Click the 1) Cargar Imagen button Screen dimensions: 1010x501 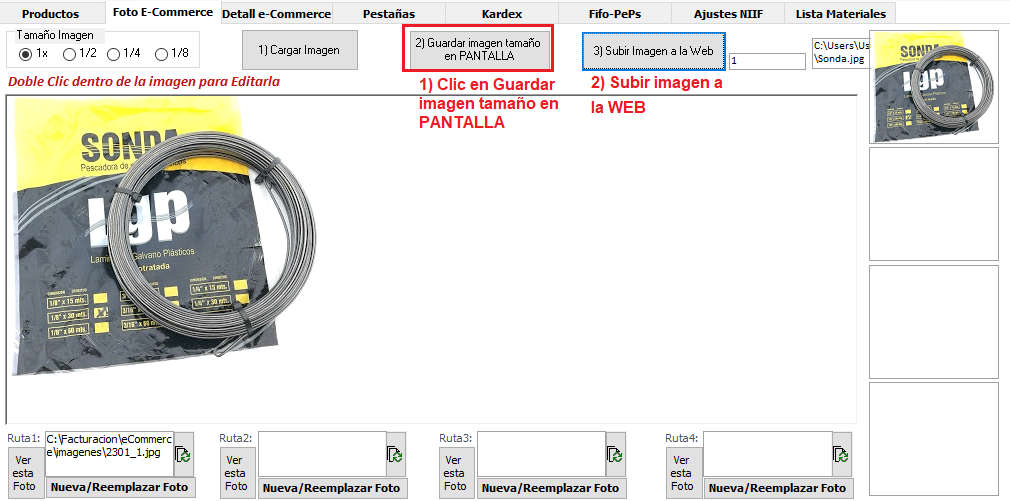pyautogui.click(x=300, y=50)
